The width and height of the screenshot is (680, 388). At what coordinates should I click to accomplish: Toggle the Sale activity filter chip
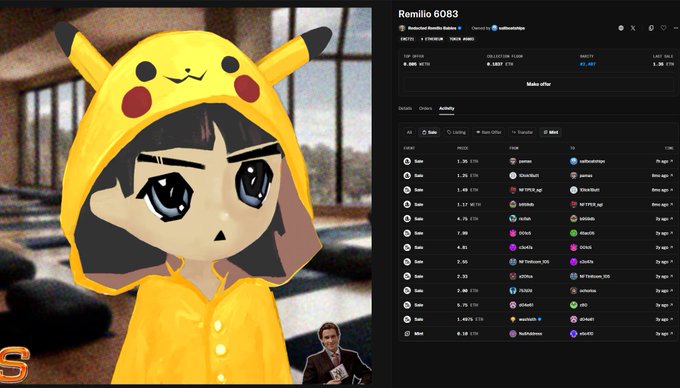(429, 132)
